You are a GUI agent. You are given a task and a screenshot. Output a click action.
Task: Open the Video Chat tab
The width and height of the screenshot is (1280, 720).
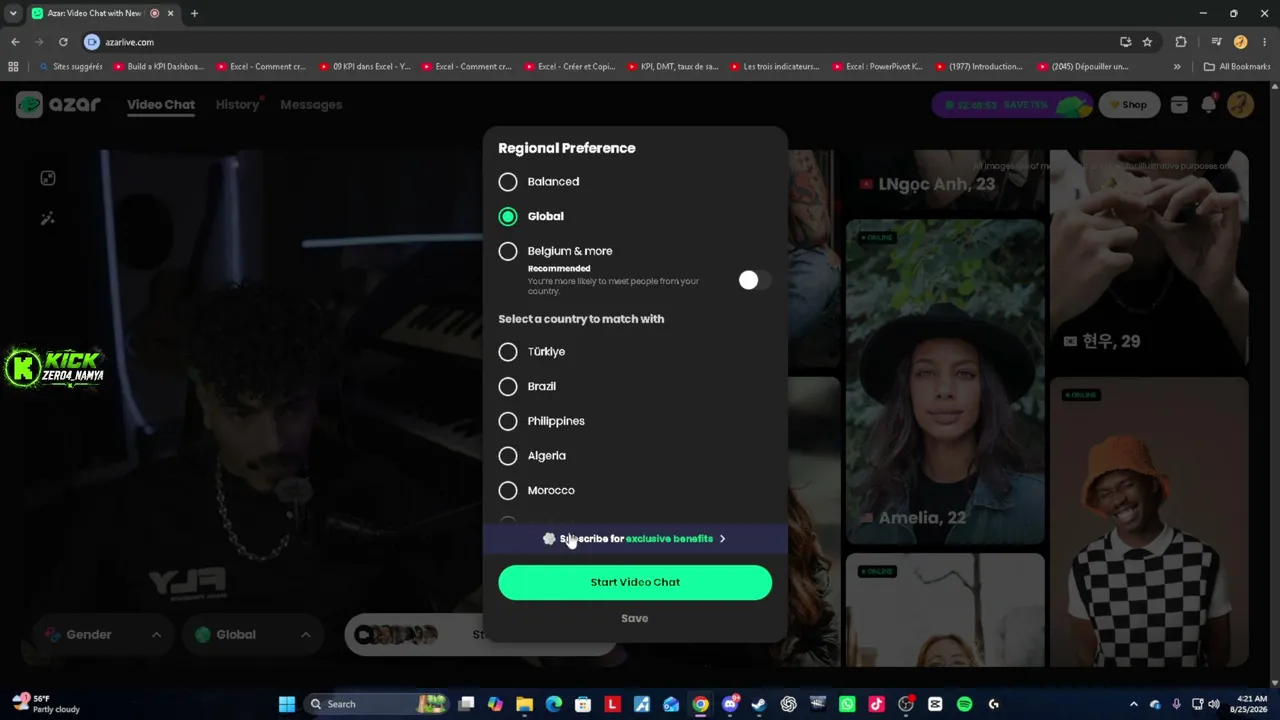161,104
